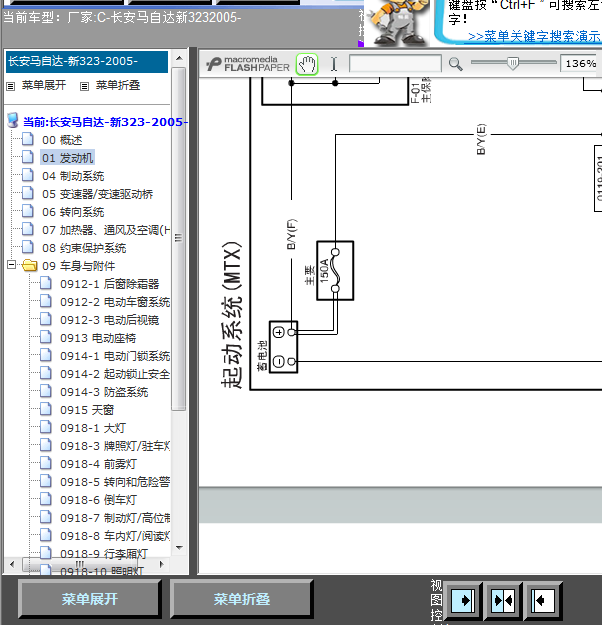The image size is (602, 625).
Task: Click page icon of 0915 天窗
Action: (x=46, y=409)
